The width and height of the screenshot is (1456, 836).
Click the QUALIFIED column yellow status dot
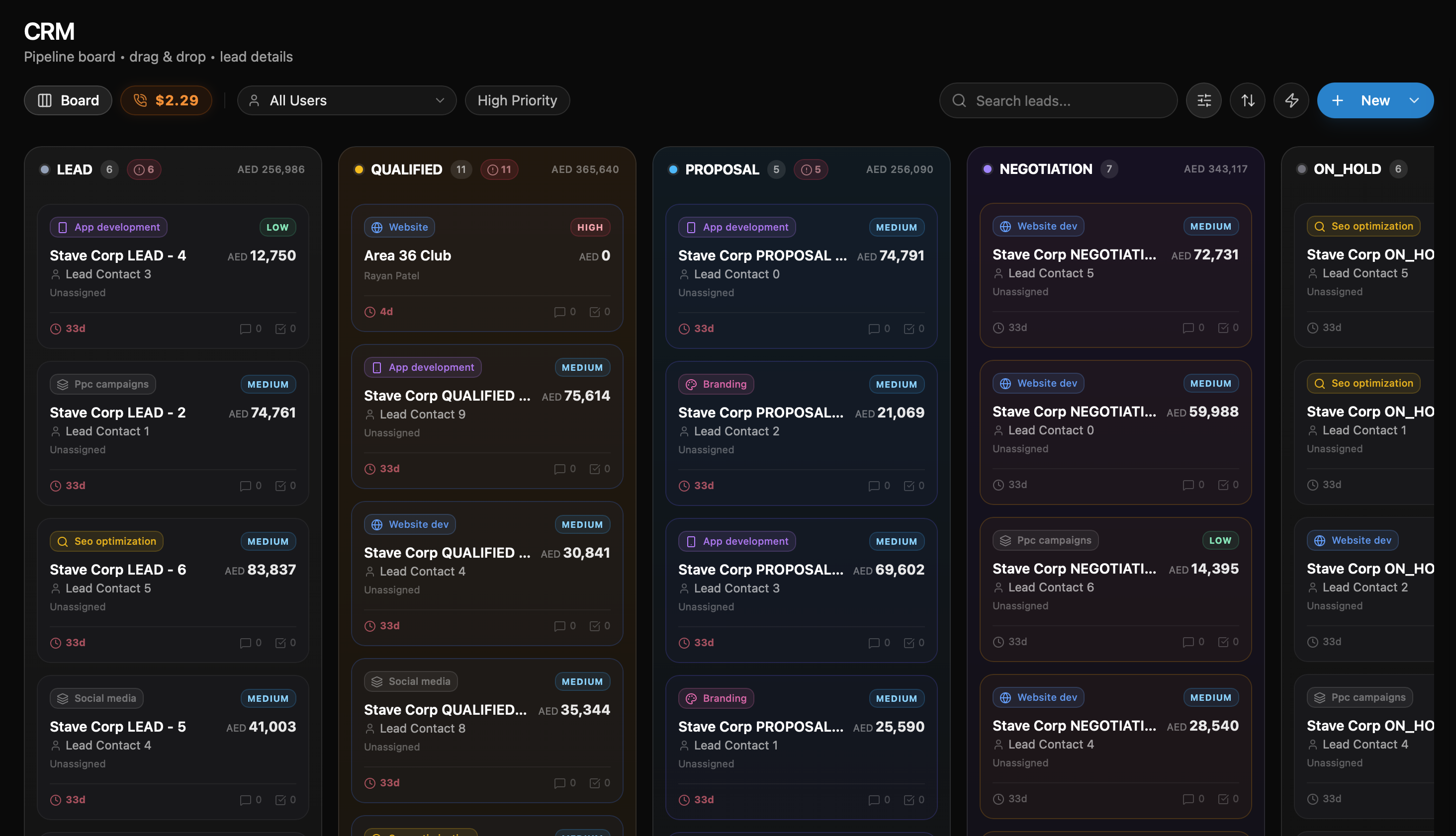coord(359,169)
